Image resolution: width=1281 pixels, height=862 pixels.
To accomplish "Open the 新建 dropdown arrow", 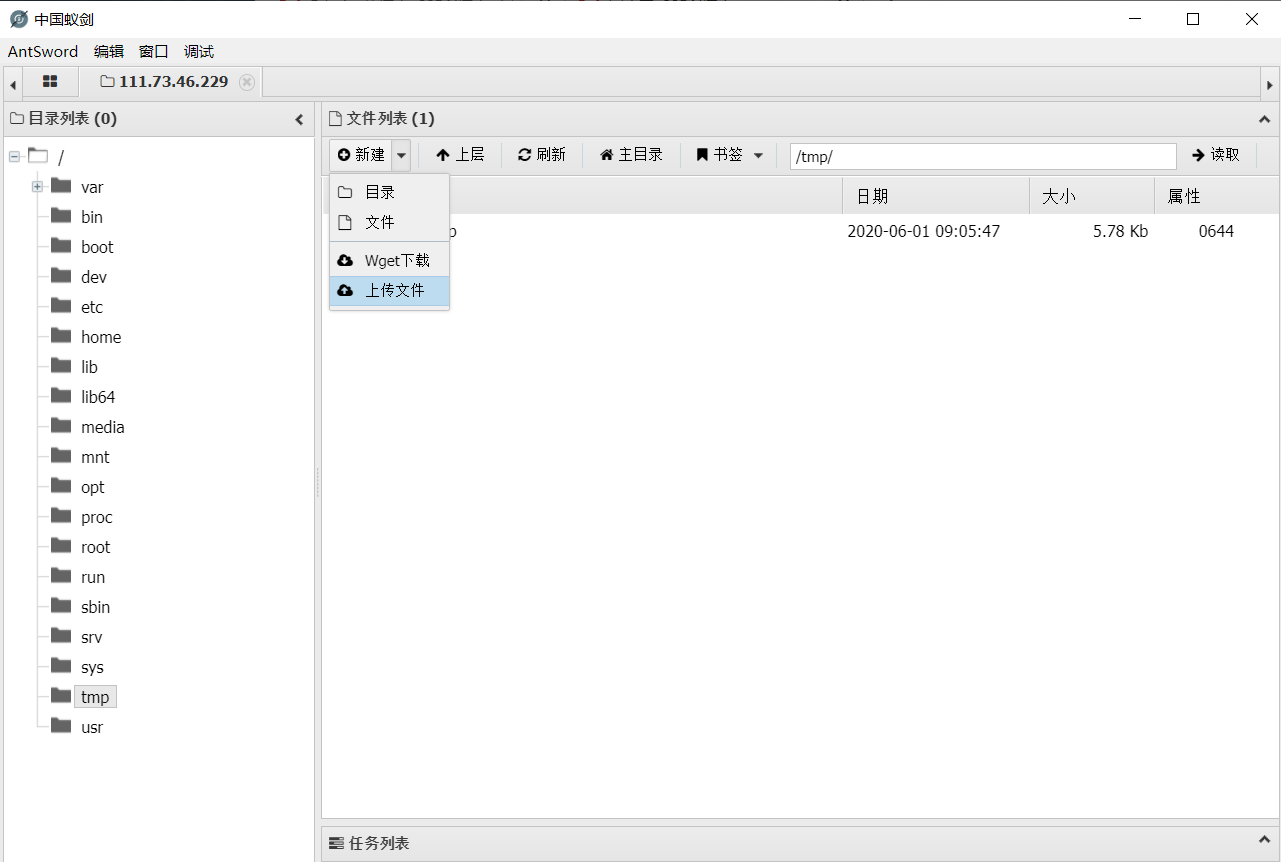I will 401,155.
